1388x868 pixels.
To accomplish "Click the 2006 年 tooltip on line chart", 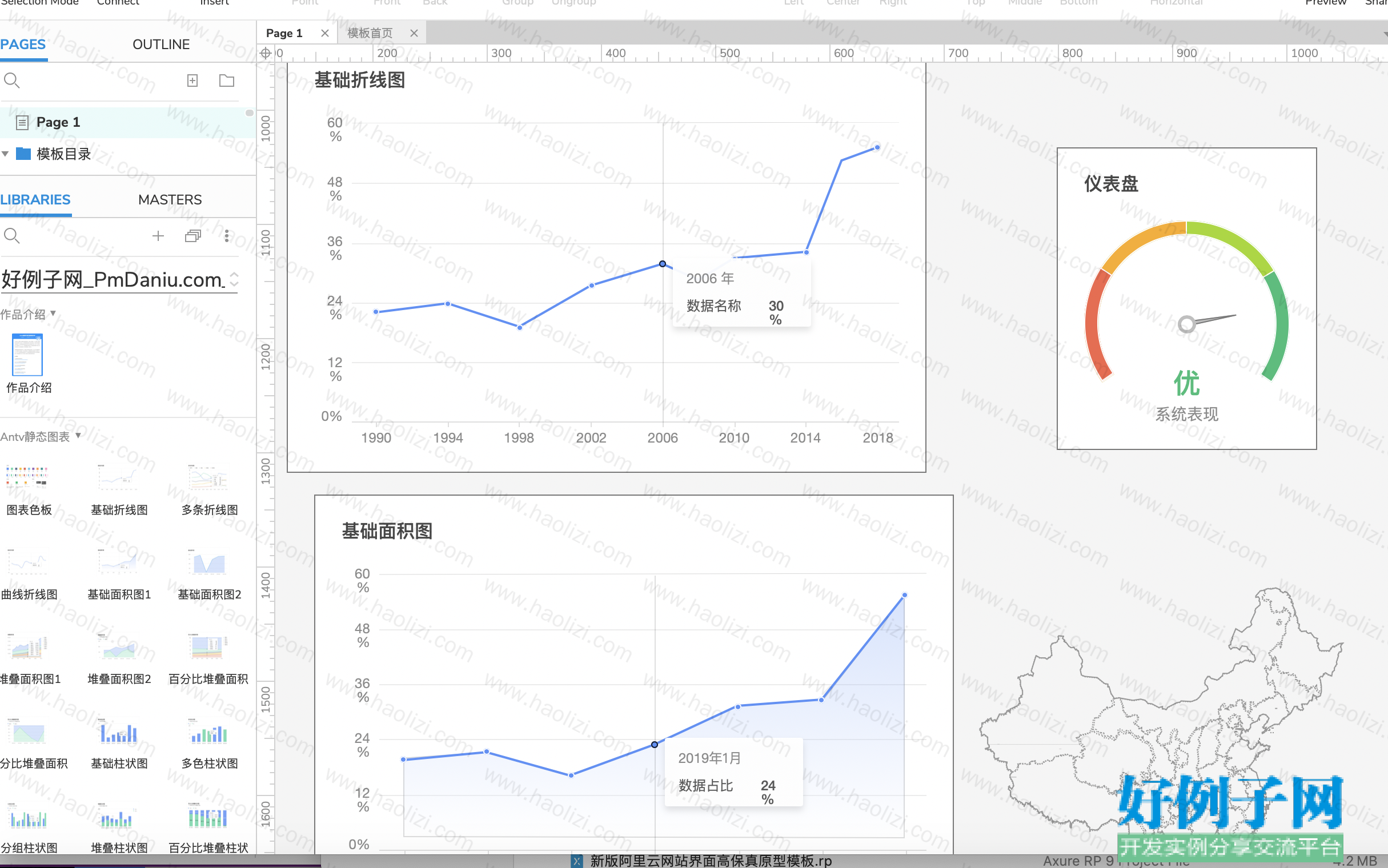I will coord(741,293).
